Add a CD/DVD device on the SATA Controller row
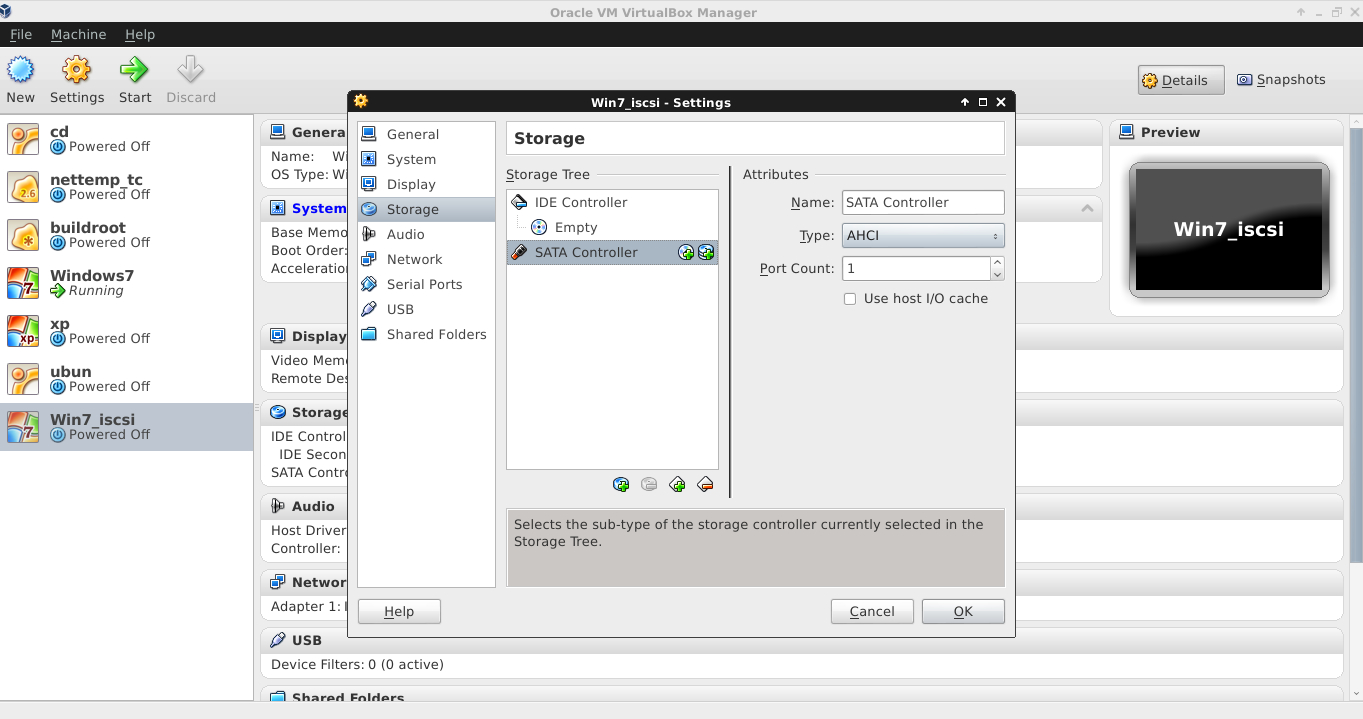The width and height of the screenshot is (1363, 719). coord(686,253)
